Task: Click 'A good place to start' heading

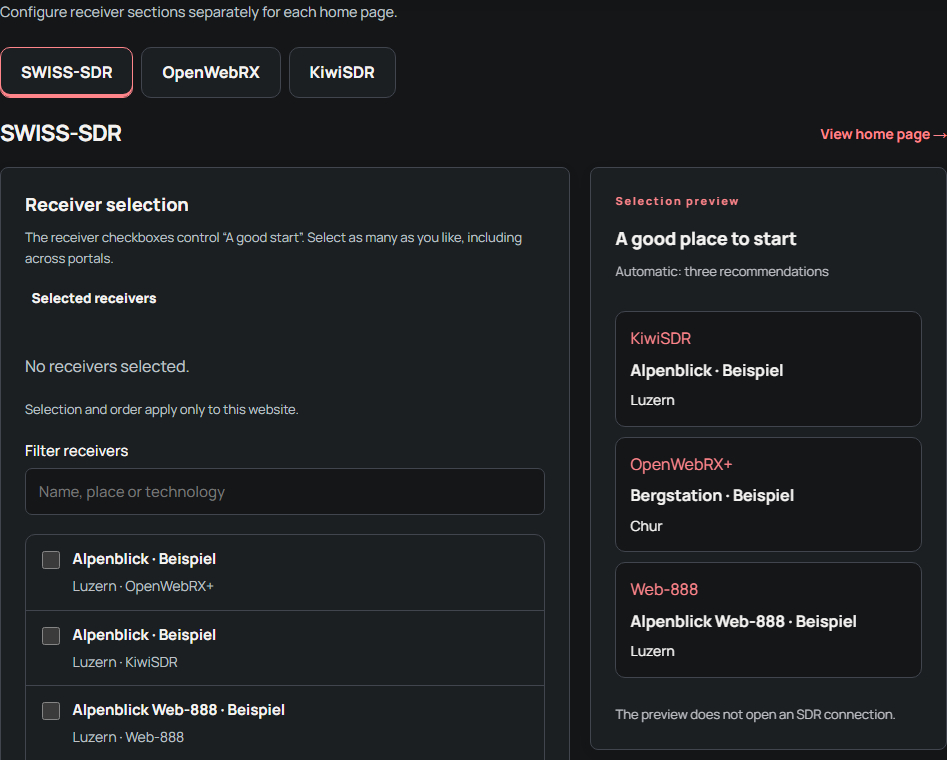Action: [705, 239]
